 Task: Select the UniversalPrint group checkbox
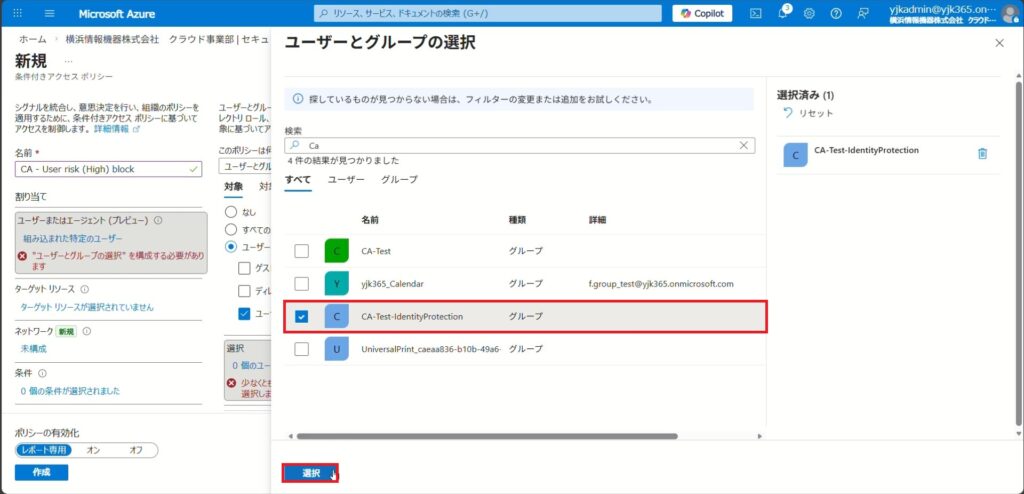(x=302, y=349)
